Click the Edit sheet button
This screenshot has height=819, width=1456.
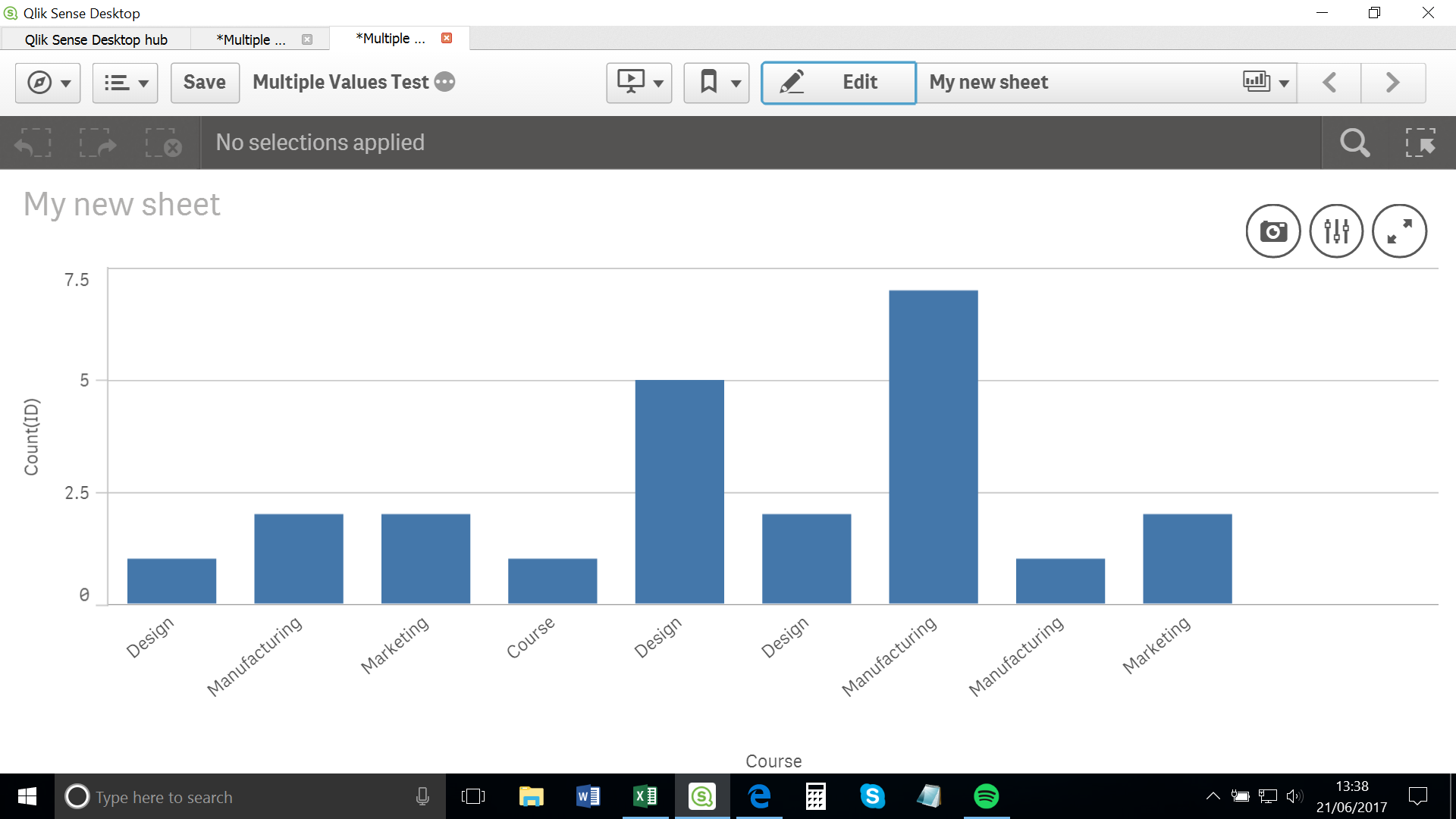(838, 83)
